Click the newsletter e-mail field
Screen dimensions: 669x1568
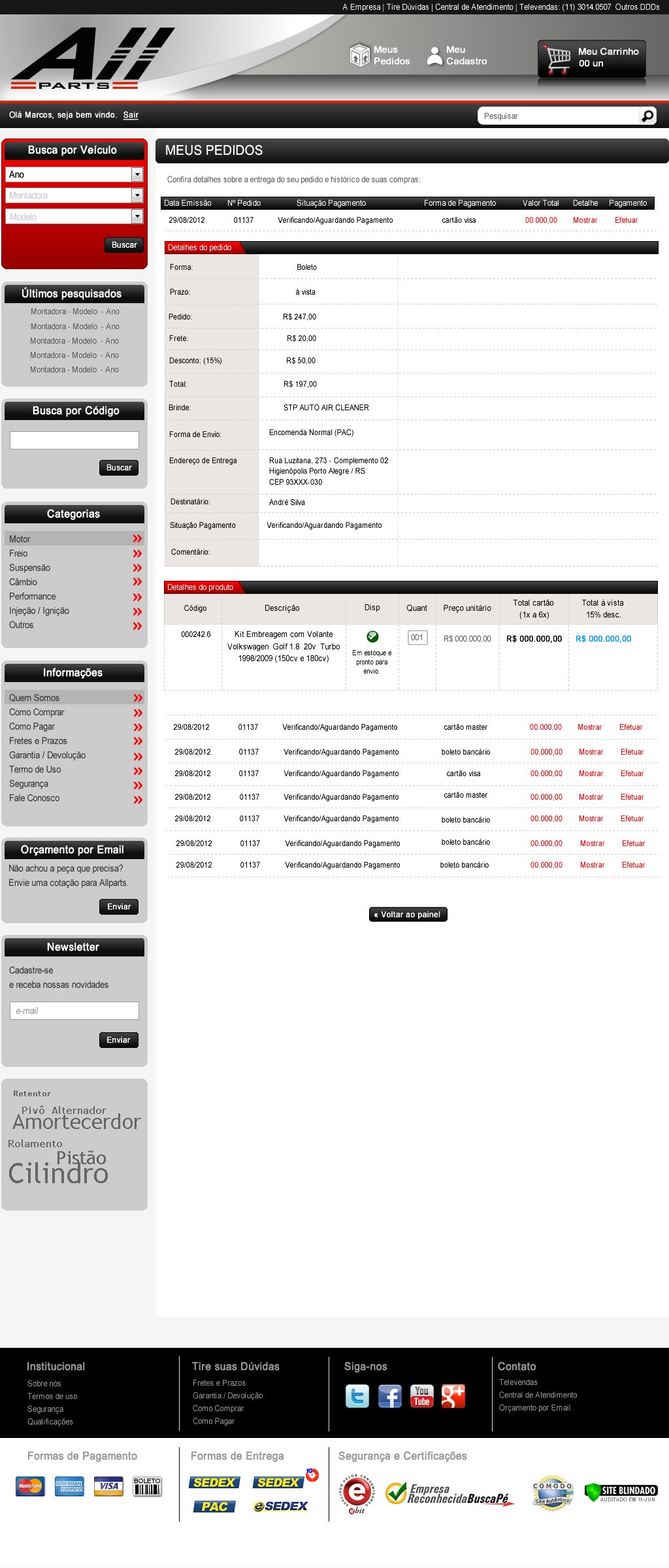(x=74, y=1011)
